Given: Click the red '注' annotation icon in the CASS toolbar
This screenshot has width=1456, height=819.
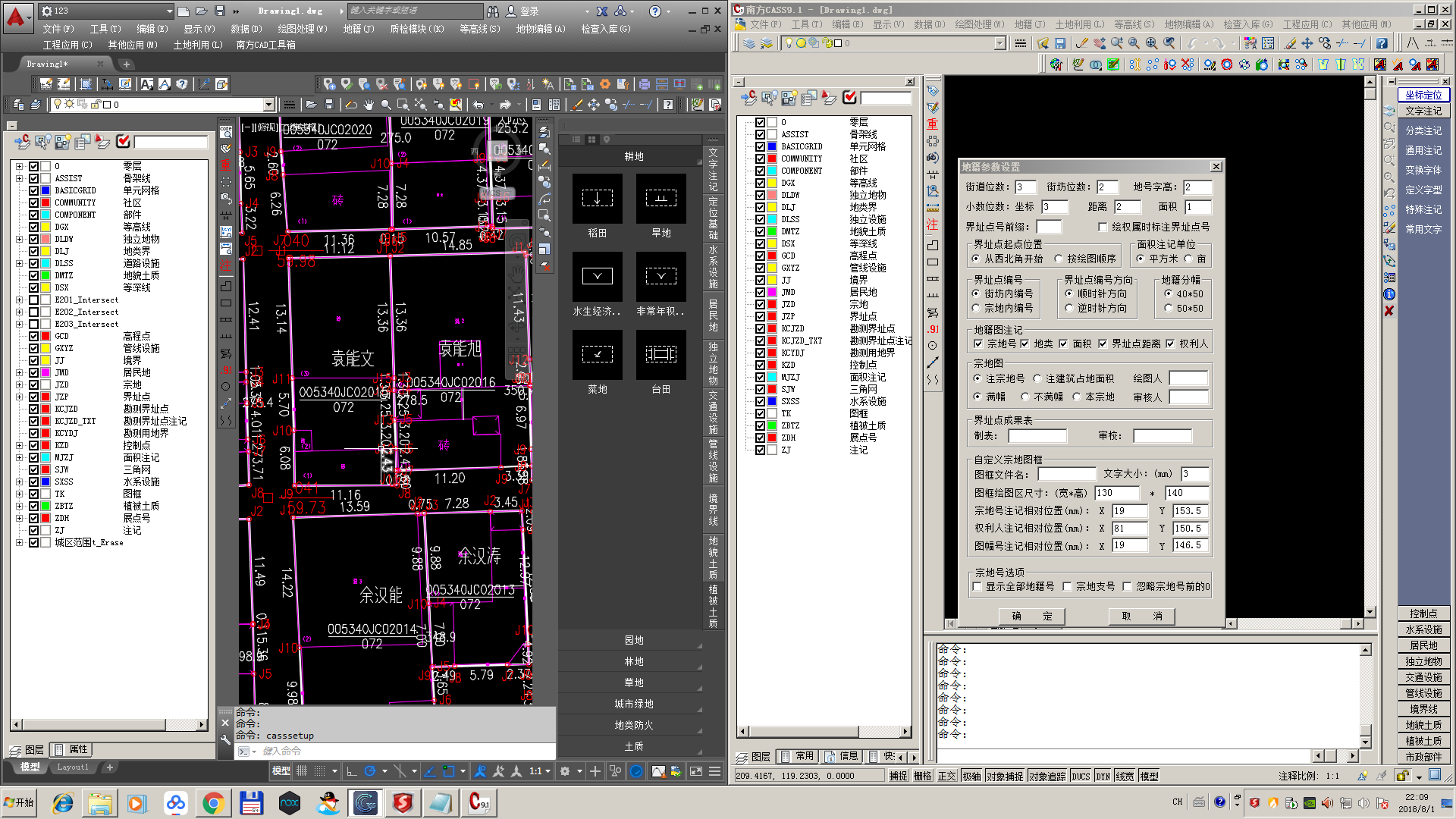Looking at the screenshot, I should pyautogui.click(x=933, y=224).
